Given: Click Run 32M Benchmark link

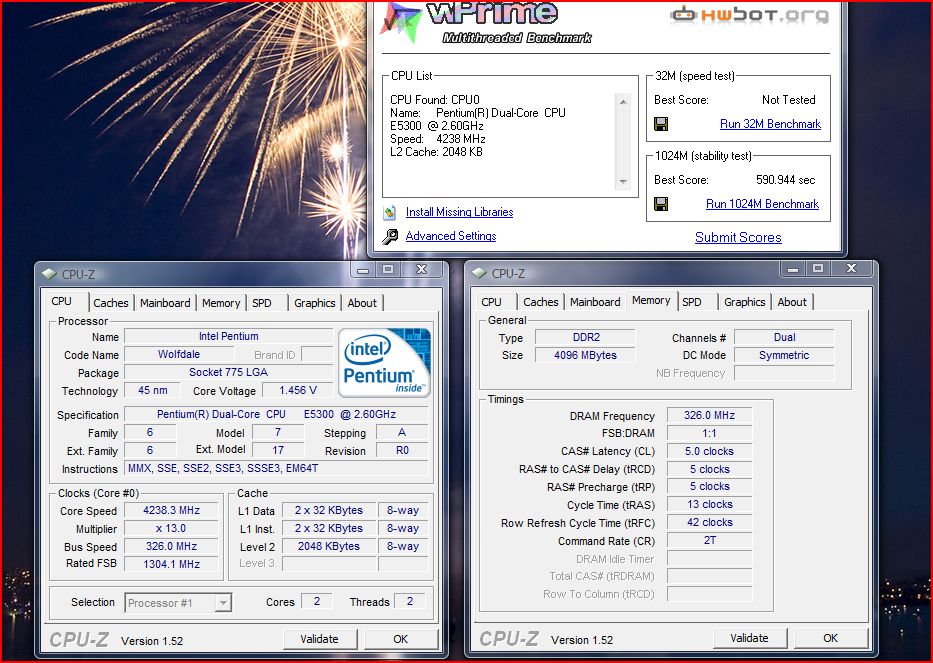Looking at the screenshot, I should pyautogui.click(x=770, y=124).
